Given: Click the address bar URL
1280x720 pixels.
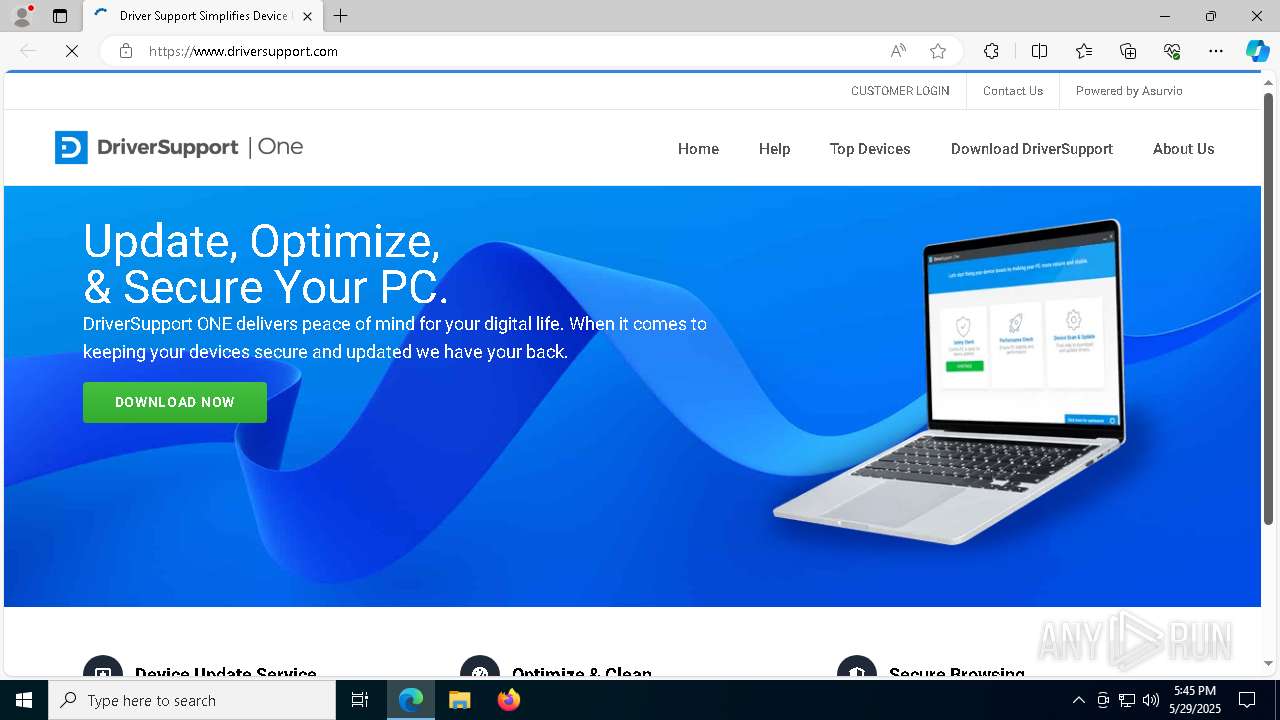Looking at the screenshot, I should coord(243,51).
